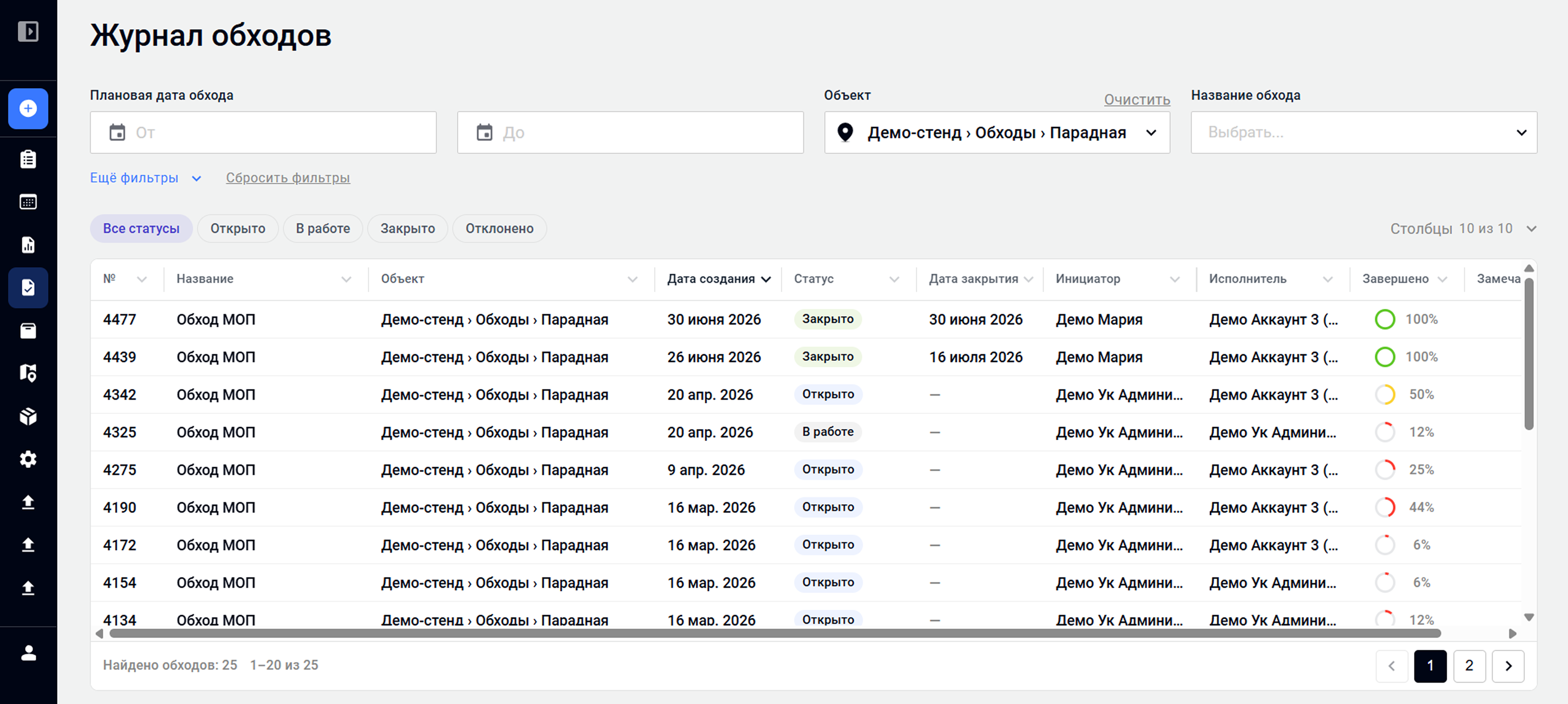
Task: Open the archive box sidebar icon
Action: pos(28,331)
